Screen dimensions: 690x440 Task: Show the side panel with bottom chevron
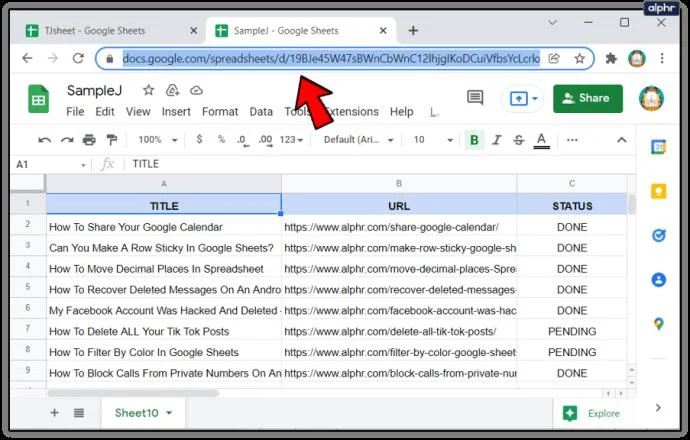point(658,408)
